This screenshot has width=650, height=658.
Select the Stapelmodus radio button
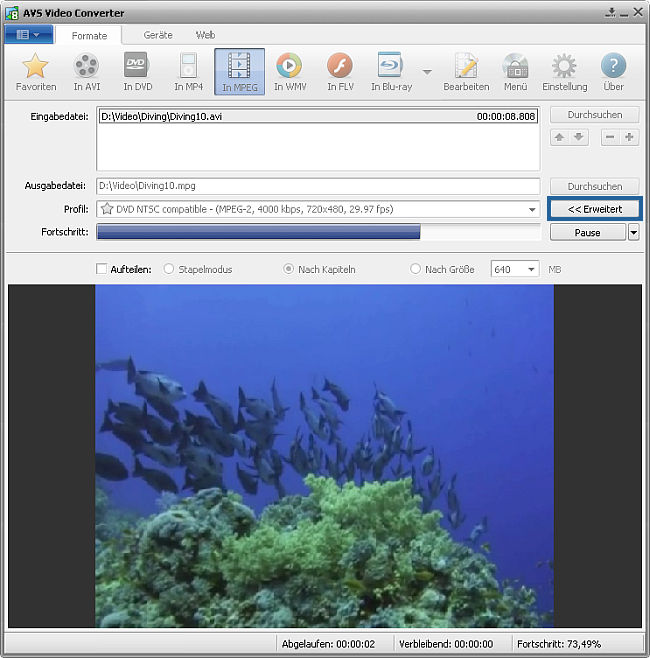(168, 269)
